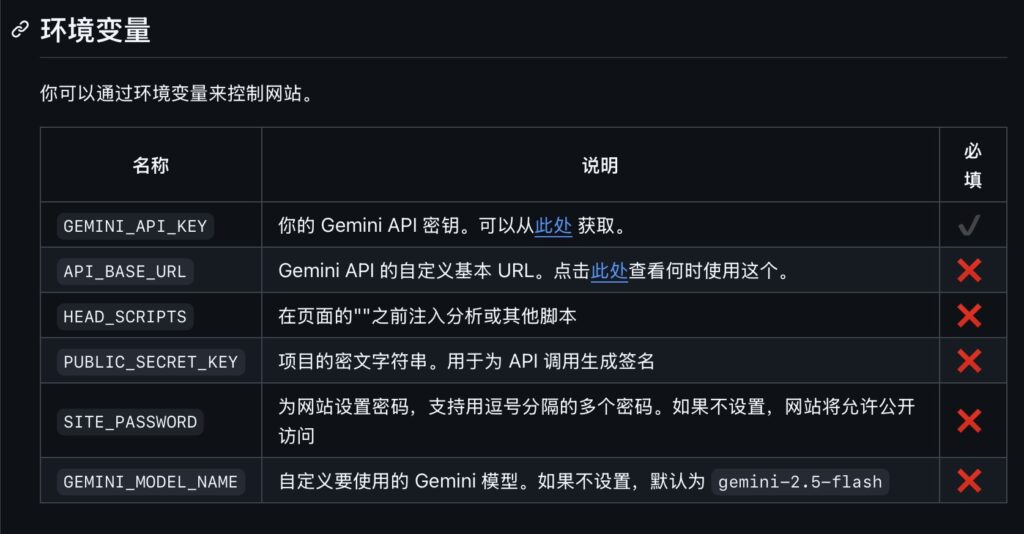Click the 环境变量 section heading
The width and height of the screenshot is (1024, 534).
[95, 30]
